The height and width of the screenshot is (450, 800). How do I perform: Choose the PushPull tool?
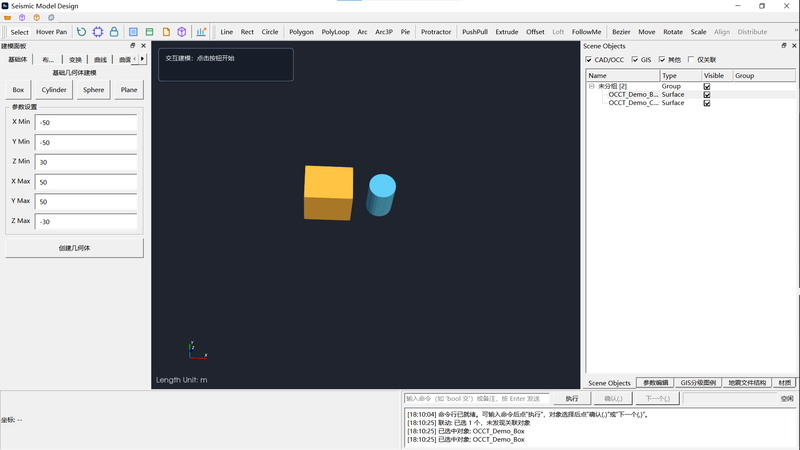pyautogui.click(x=475, y=32)
